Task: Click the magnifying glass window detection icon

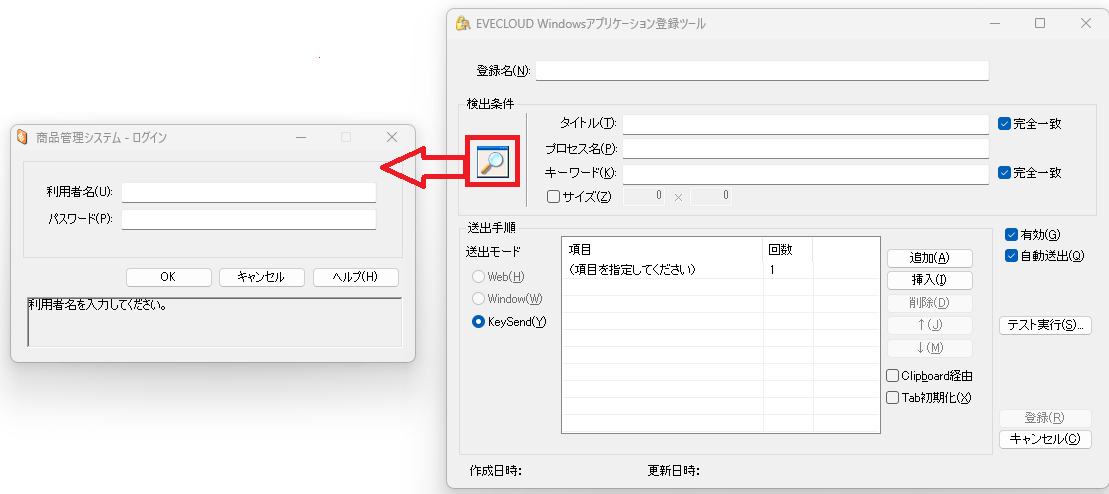Action: pos(492,160)
